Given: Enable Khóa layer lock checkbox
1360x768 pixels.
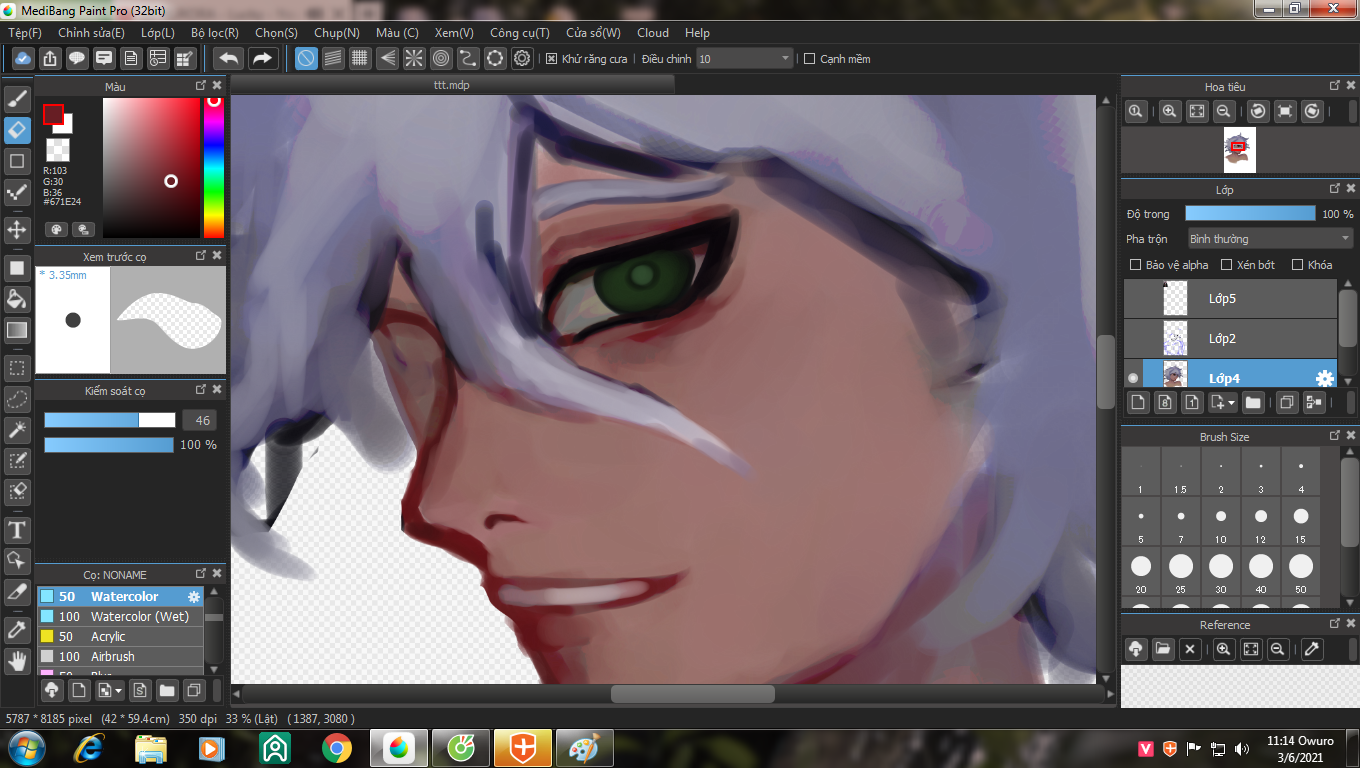Looking at the screenshot, I should point(1297,265).
